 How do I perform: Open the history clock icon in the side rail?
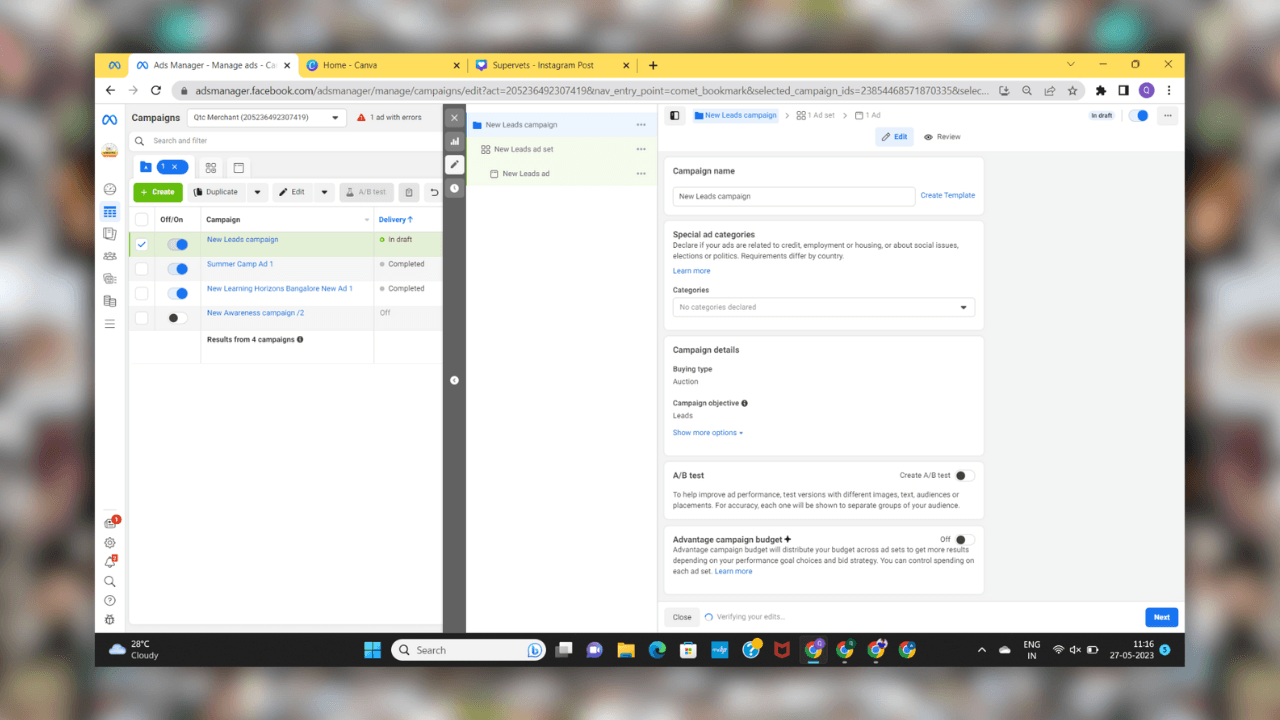coord(454,188)
